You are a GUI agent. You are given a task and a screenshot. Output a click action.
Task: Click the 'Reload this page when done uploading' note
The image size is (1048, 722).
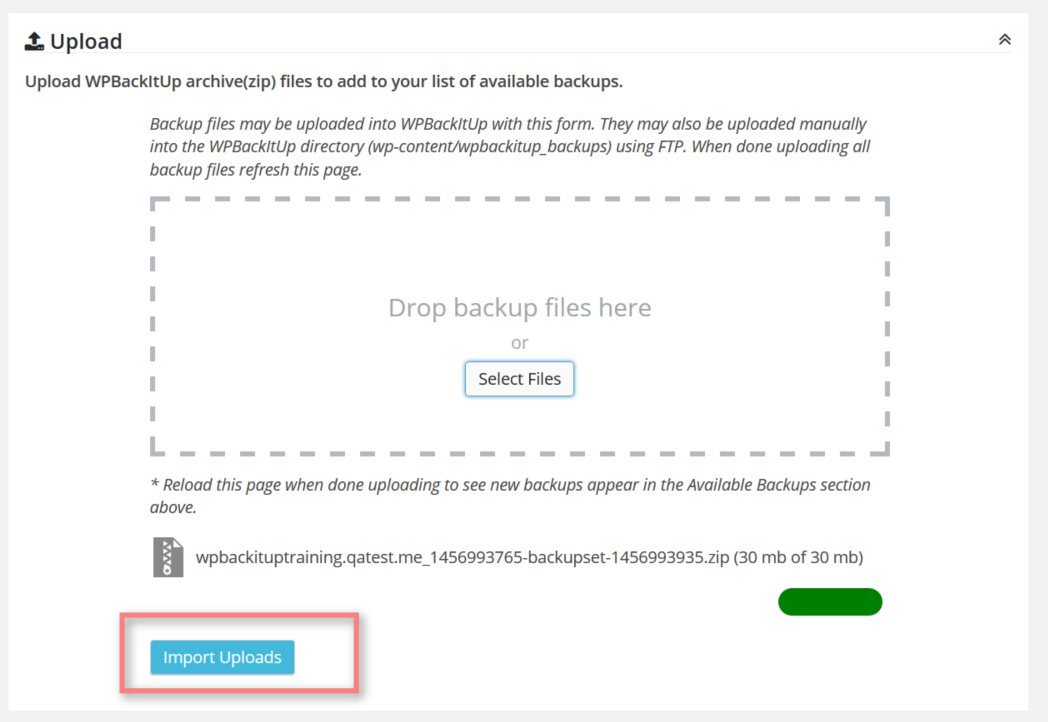pyautogui.click(x=510, y=495)
